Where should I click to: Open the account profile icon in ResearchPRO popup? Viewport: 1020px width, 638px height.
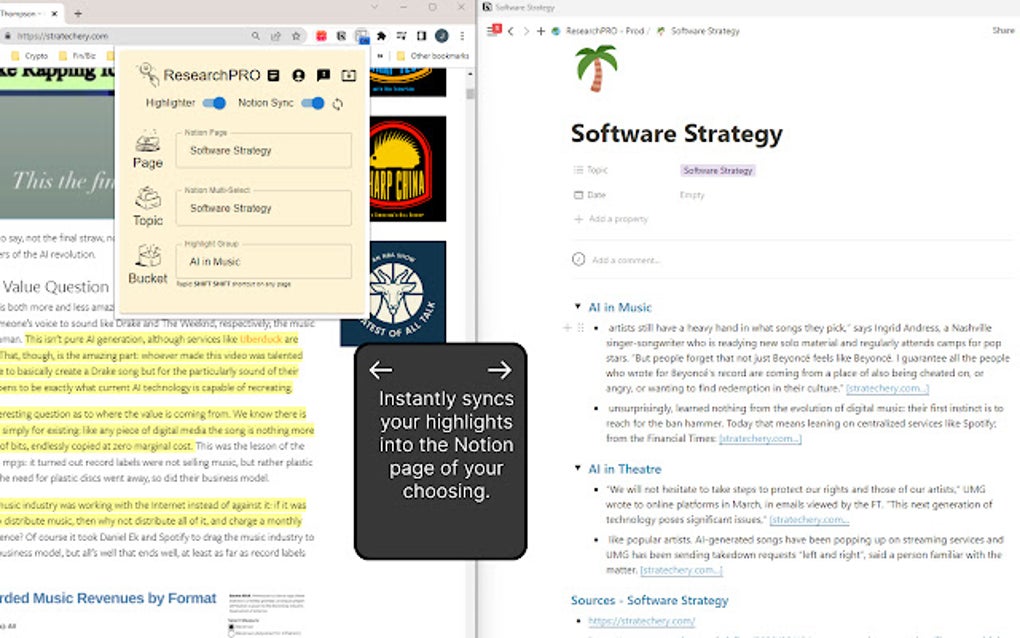299,75
